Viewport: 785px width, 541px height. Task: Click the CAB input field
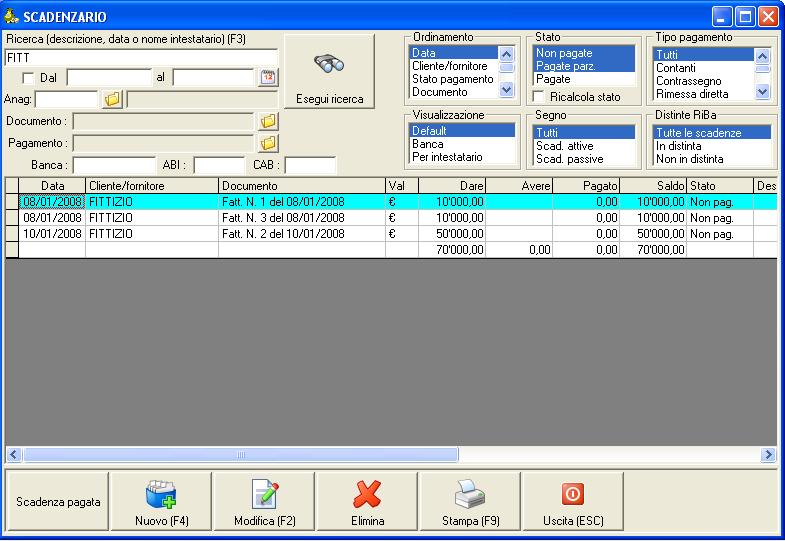[x=310, y=165]
